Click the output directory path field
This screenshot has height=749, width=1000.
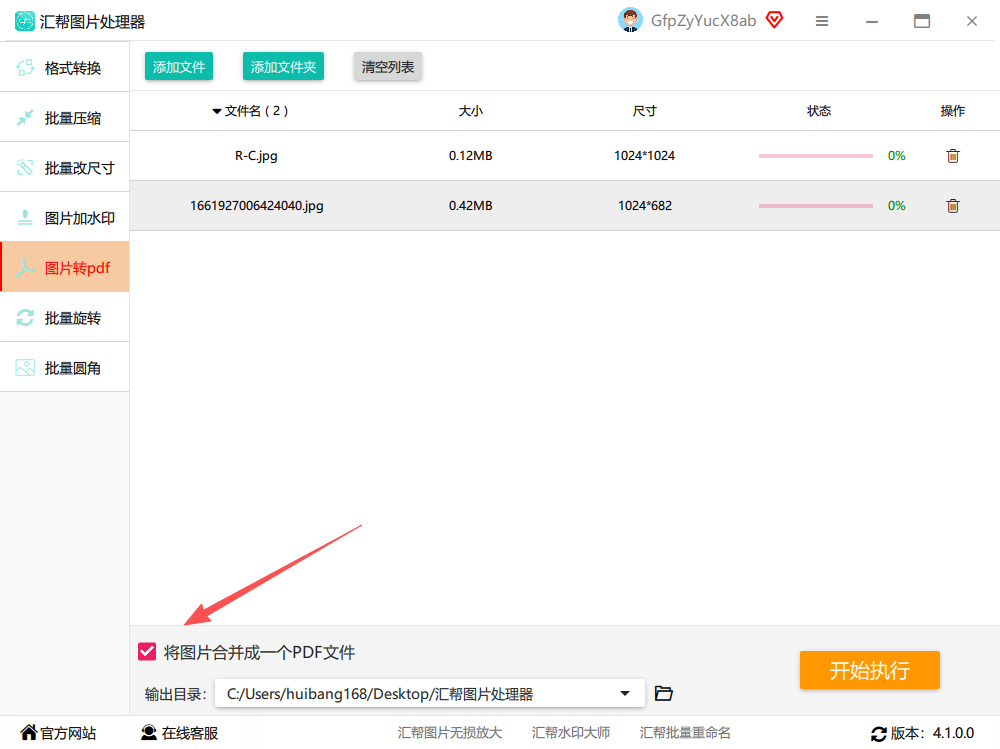tap(429, 693)
